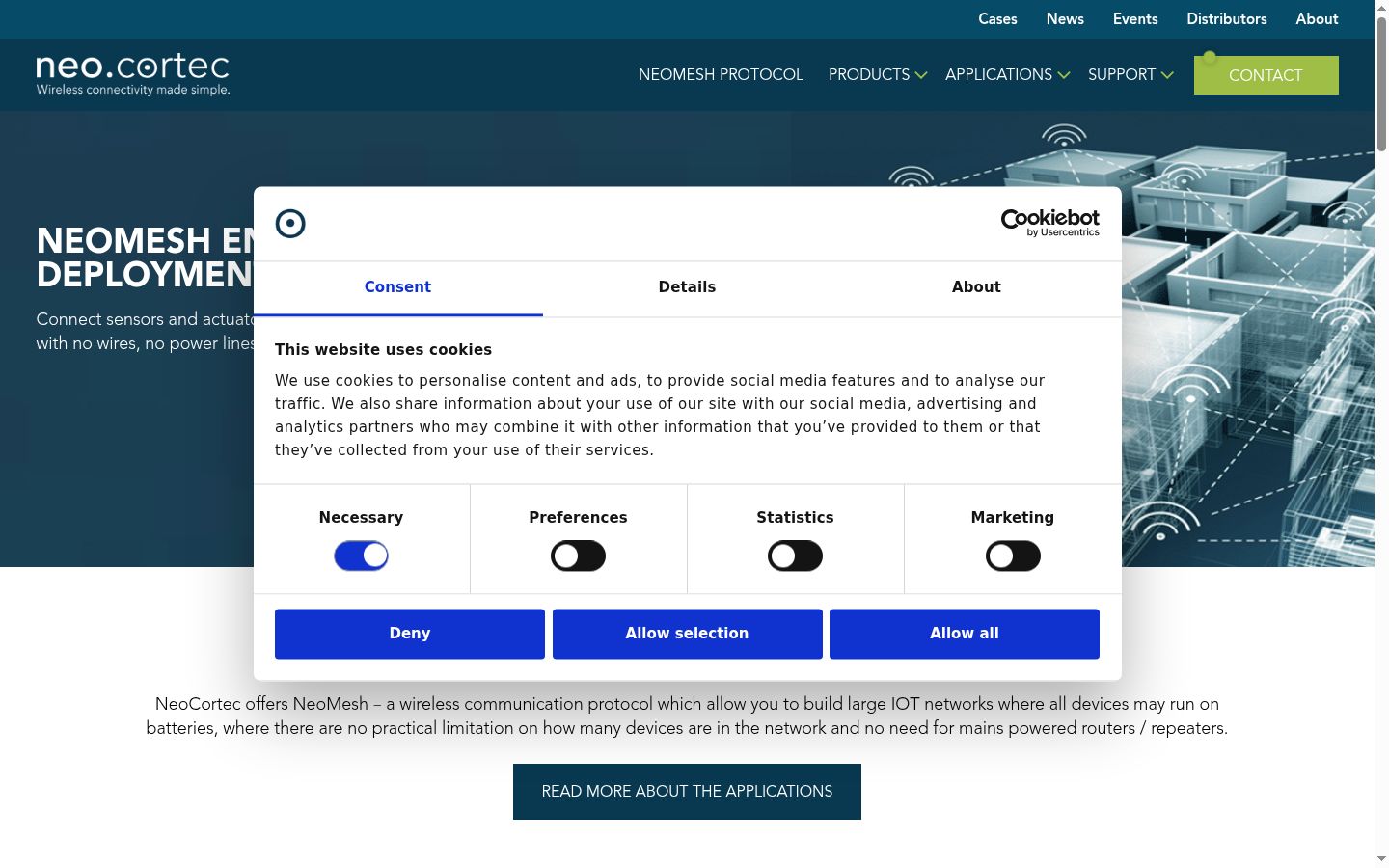Open the Details tab

click(687, 287)
